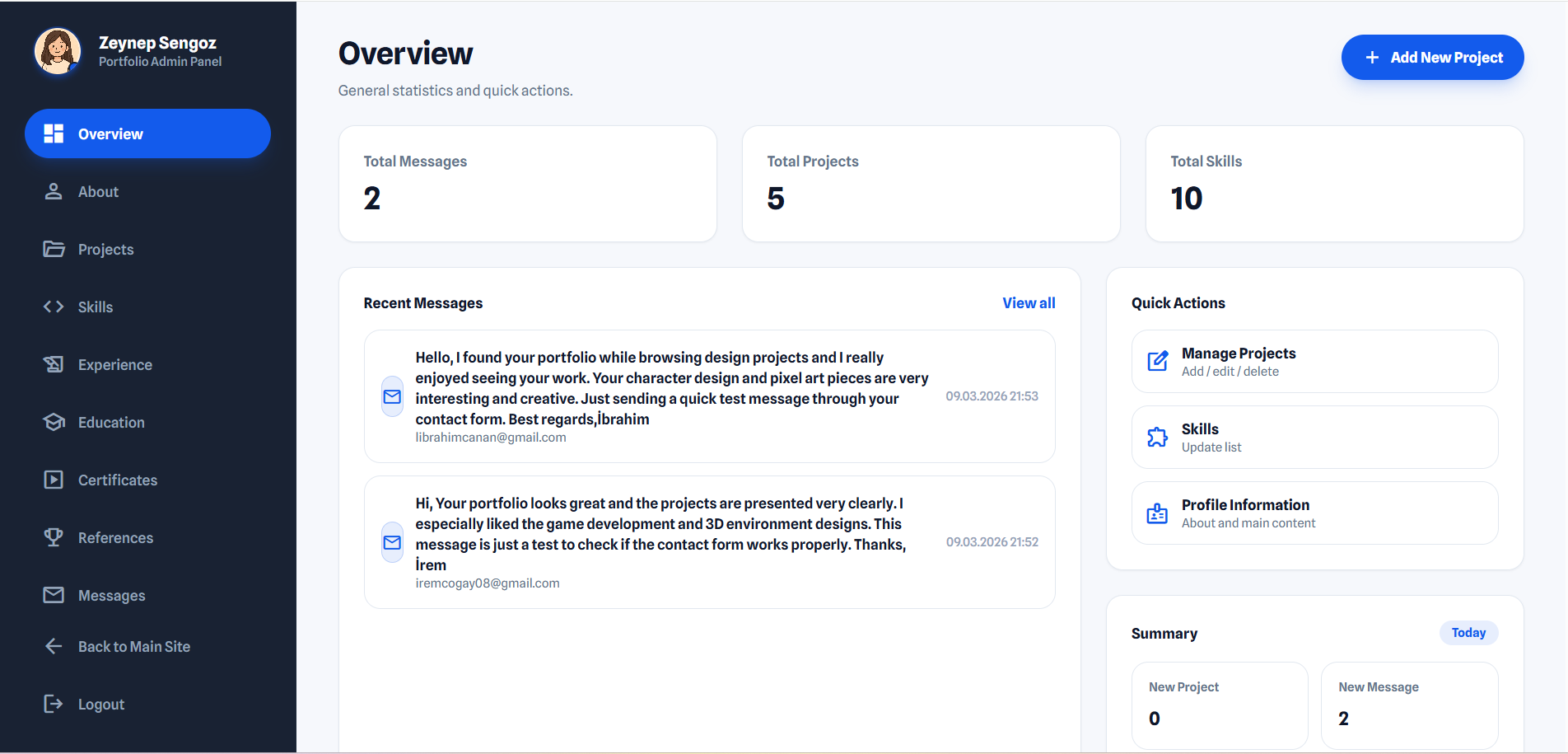This screenshot has height=754, width=1568.
Task: Click the About person icon in sidebar
Action: (54, 191)
